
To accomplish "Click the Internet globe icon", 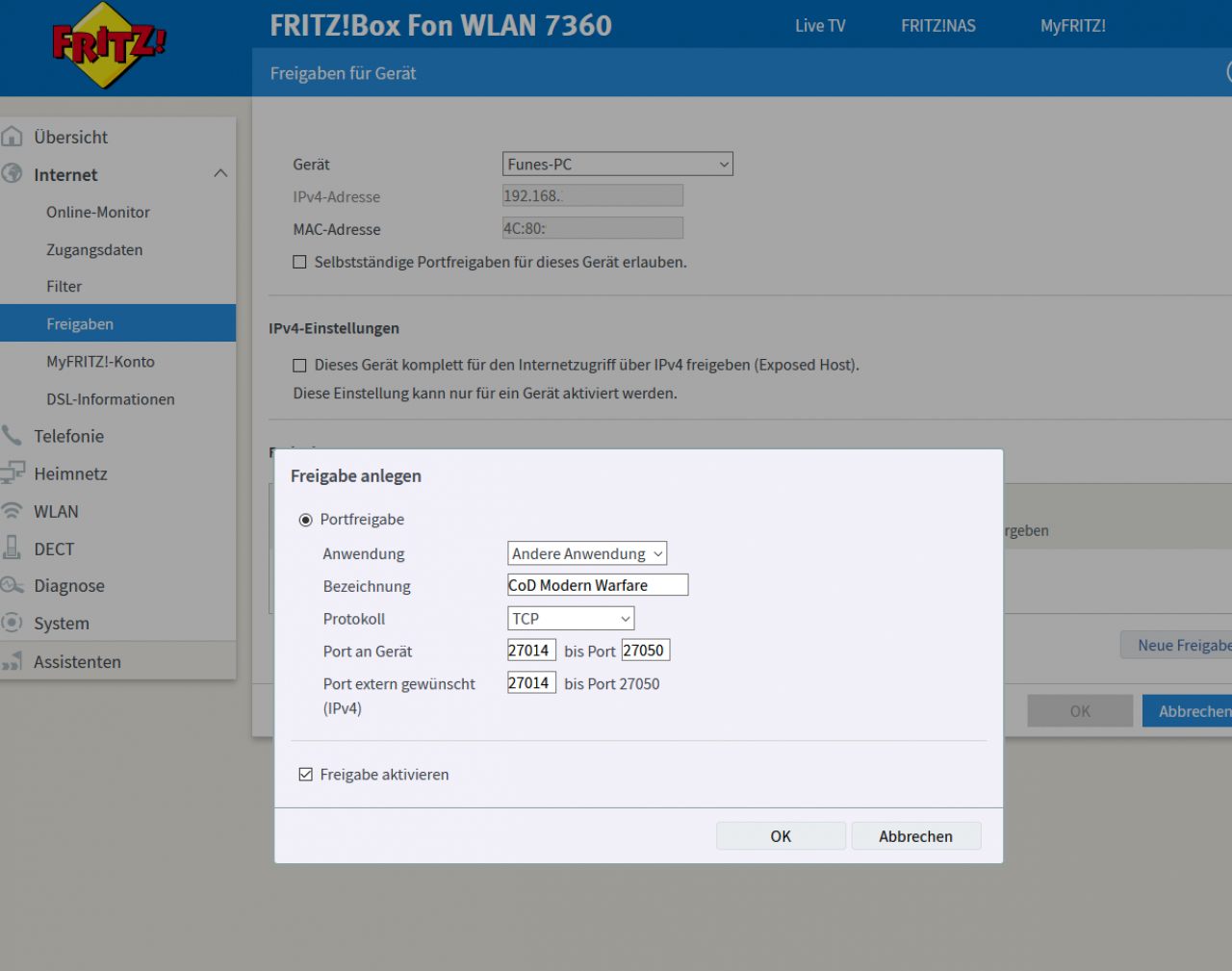I will pos(12,174).
